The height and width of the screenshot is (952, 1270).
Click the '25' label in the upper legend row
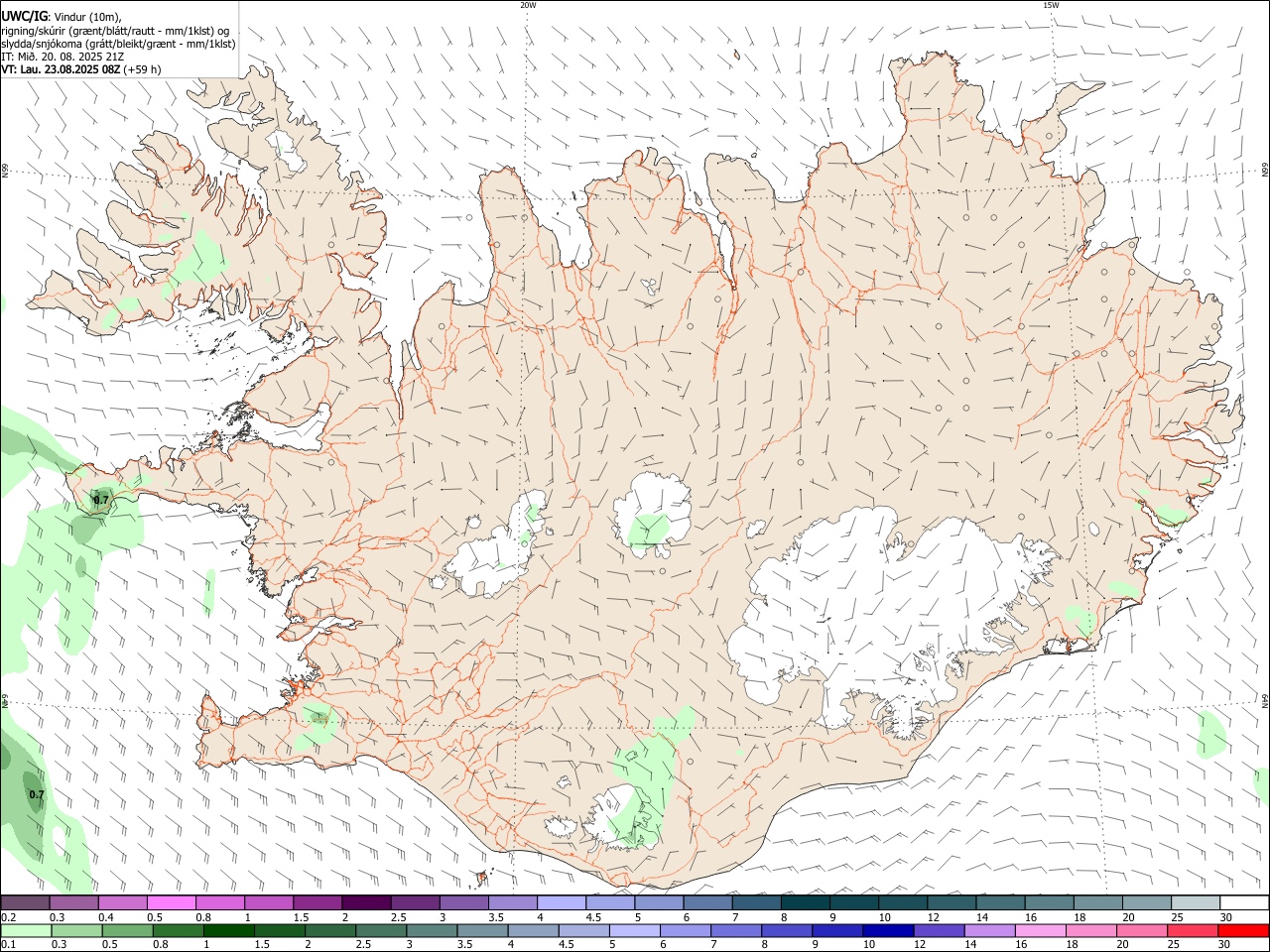[1177, 917]
